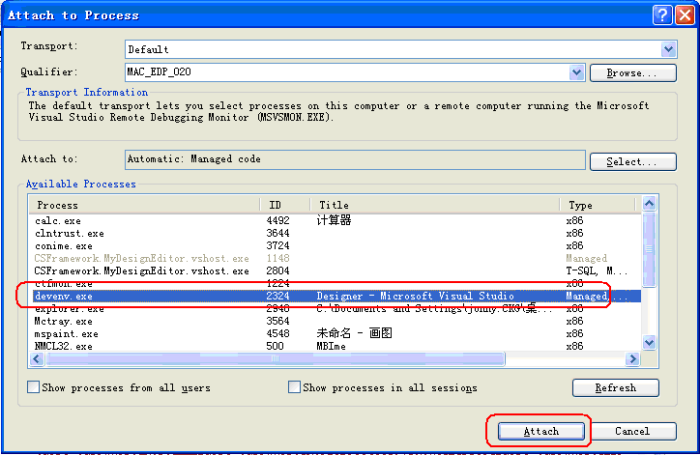Click the horizontal scrollbar right arrow
Viewport: 700px width, 455px height.
(x=631, y=359)
